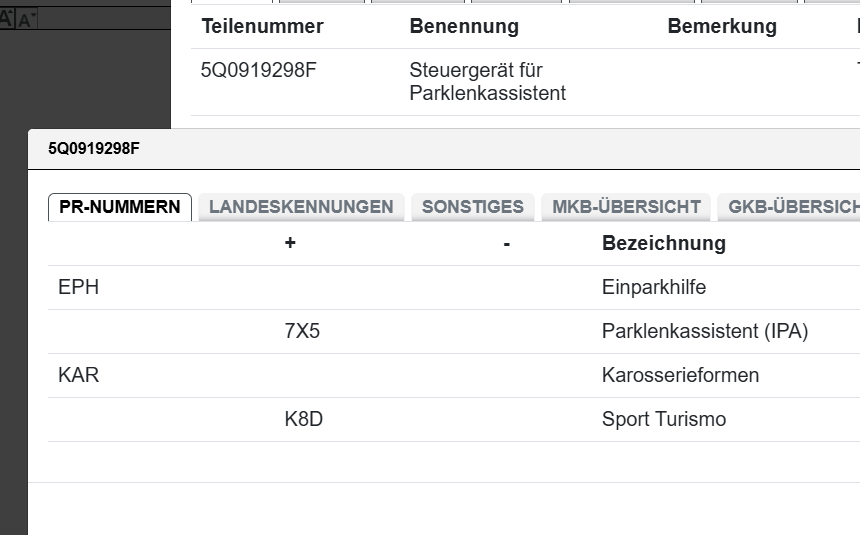Viewport: 860px width, 535px height.
Task: Click PR number K8D
Action: [x=304, y=419]
